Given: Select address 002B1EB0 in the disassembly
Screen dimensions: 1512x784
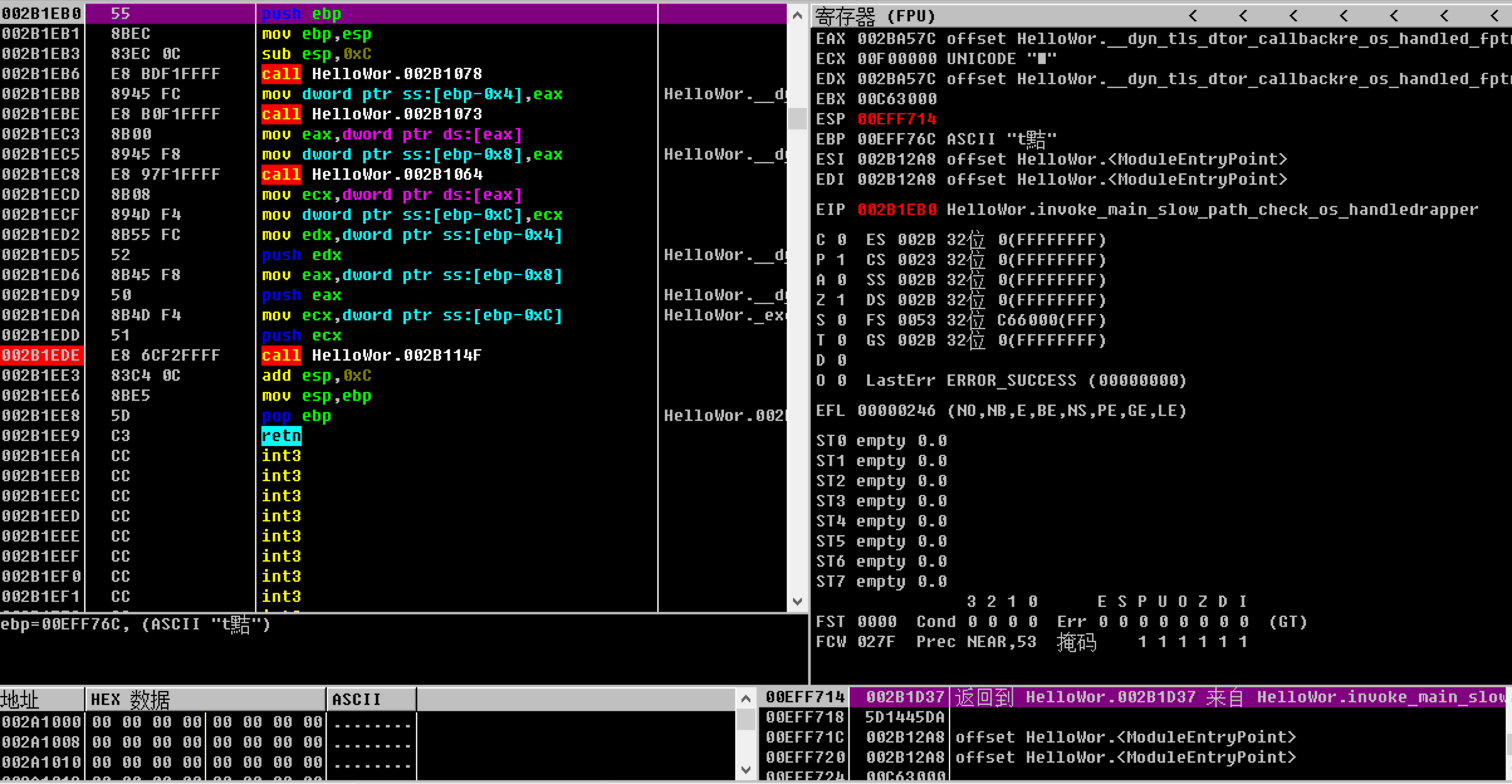Looking at the screenshot, I should click(41, 13).
